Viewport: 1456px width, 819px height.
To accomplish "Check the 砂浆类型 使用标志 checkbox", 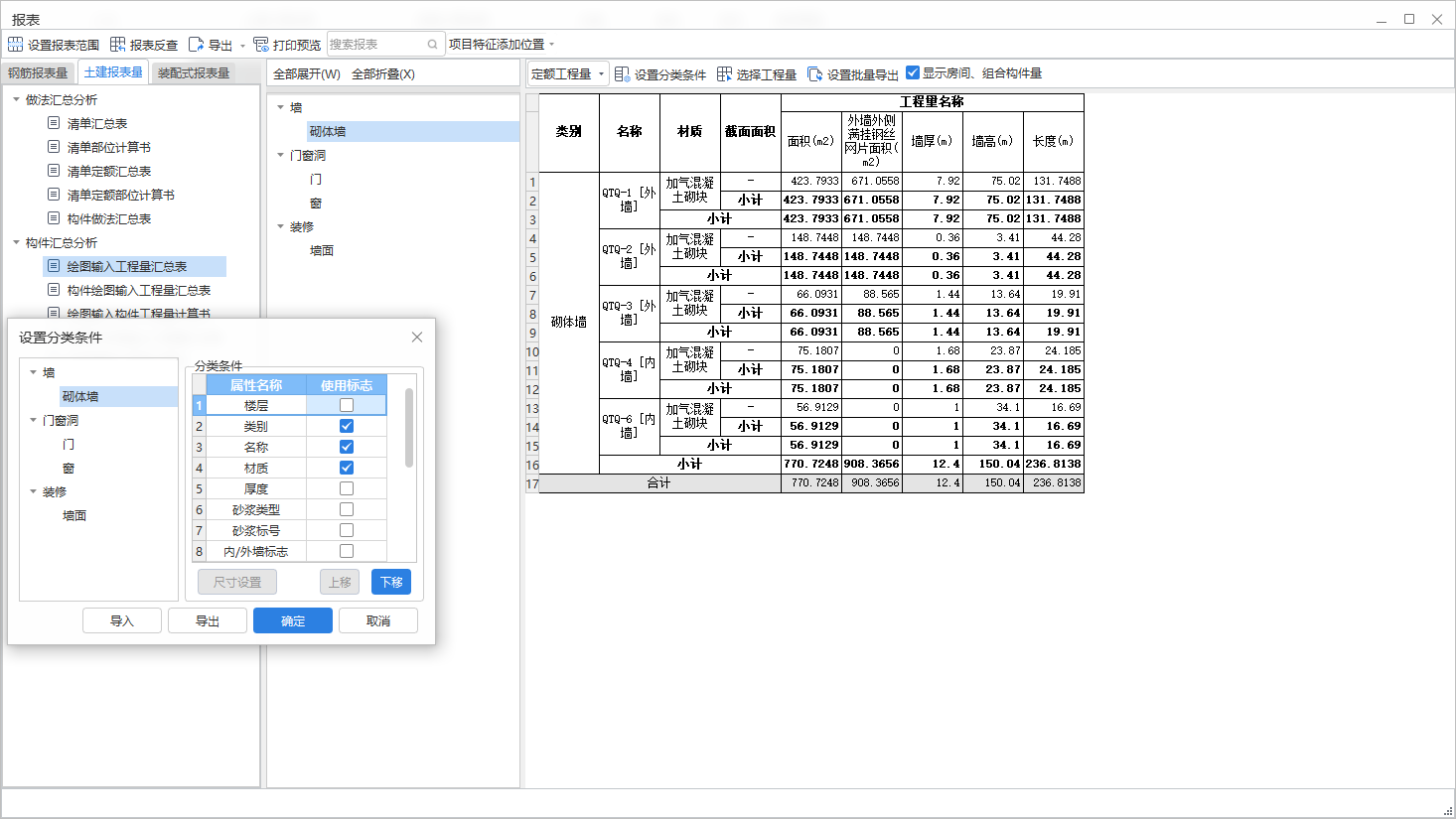I will (x=347, y=509).
